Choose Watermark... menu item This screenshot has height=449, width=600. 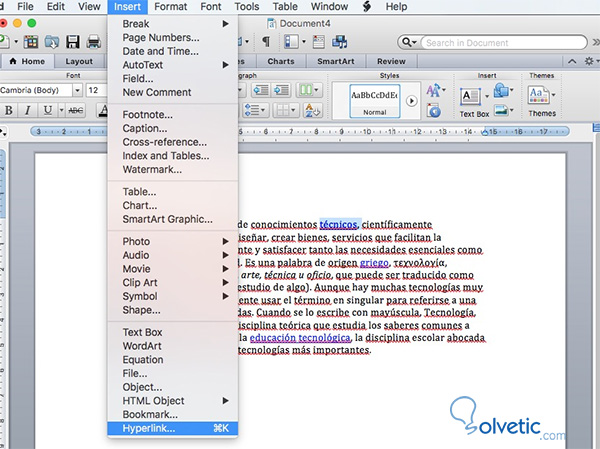173,169
